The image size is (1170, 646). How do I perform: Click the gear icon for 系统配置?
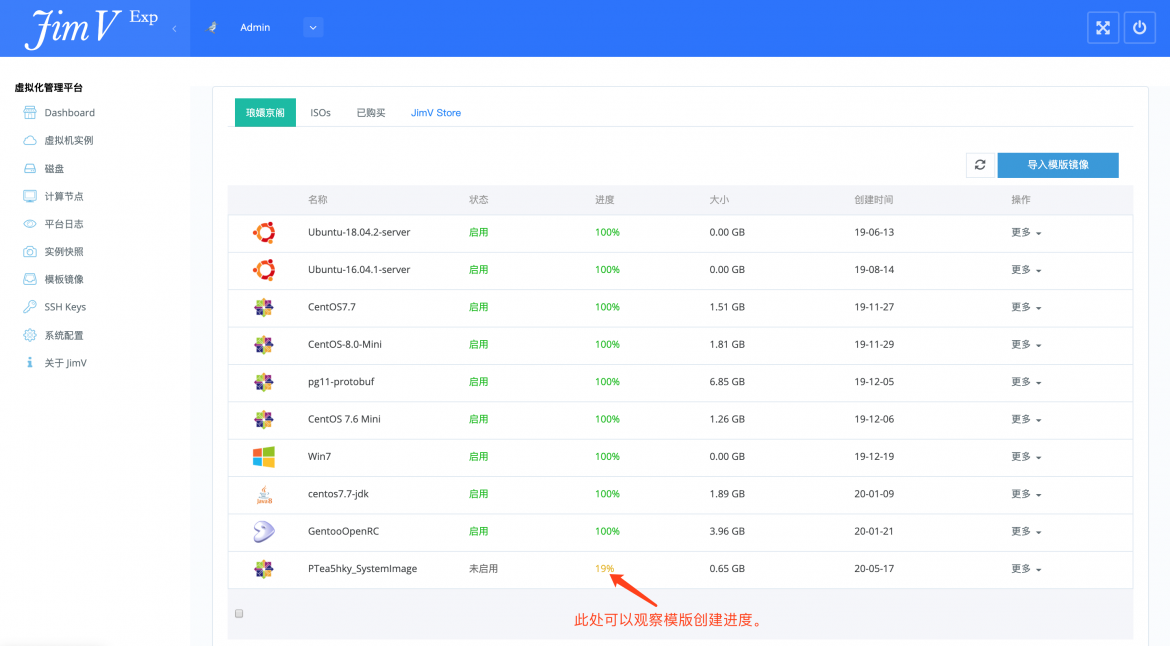coord(30,335)
